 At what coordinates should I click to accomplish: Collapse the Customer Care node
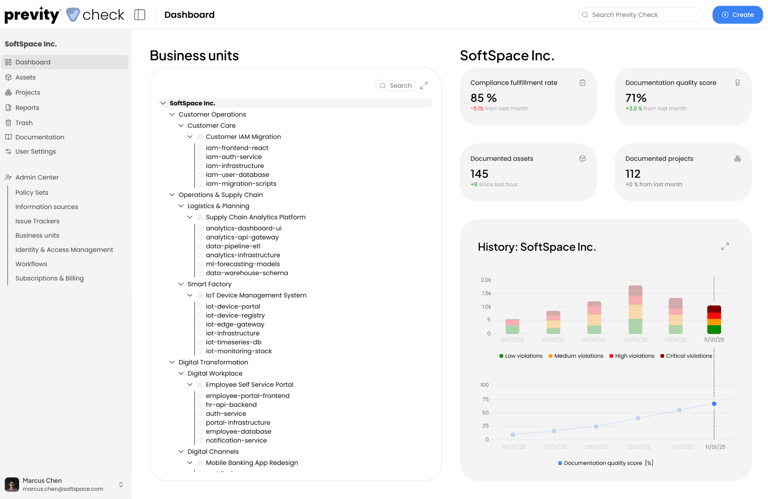point(181,126)
